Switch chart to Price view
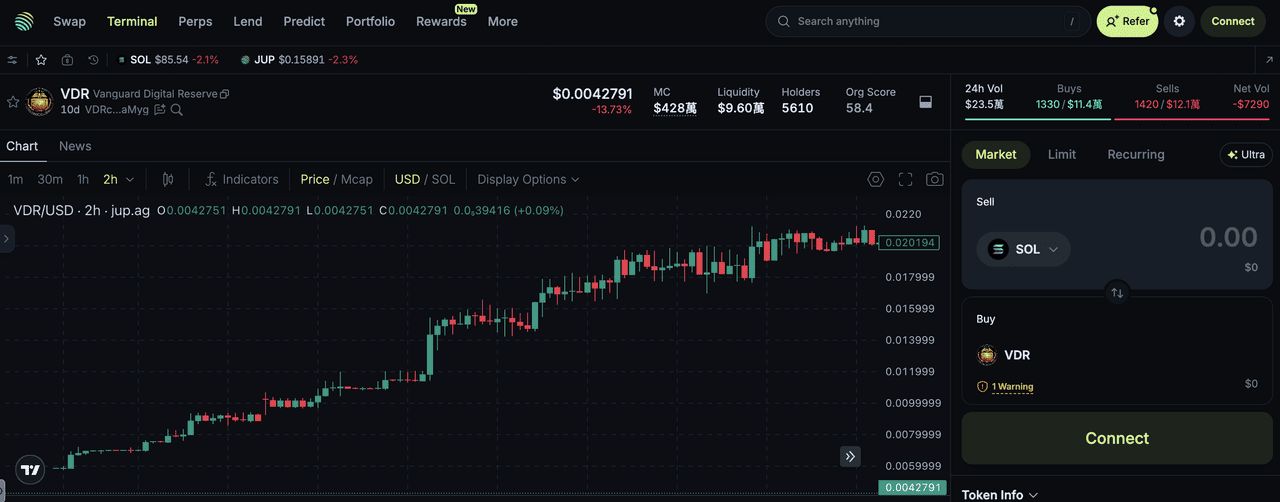This screenshot has width=1280, height=502. (315, 179)
